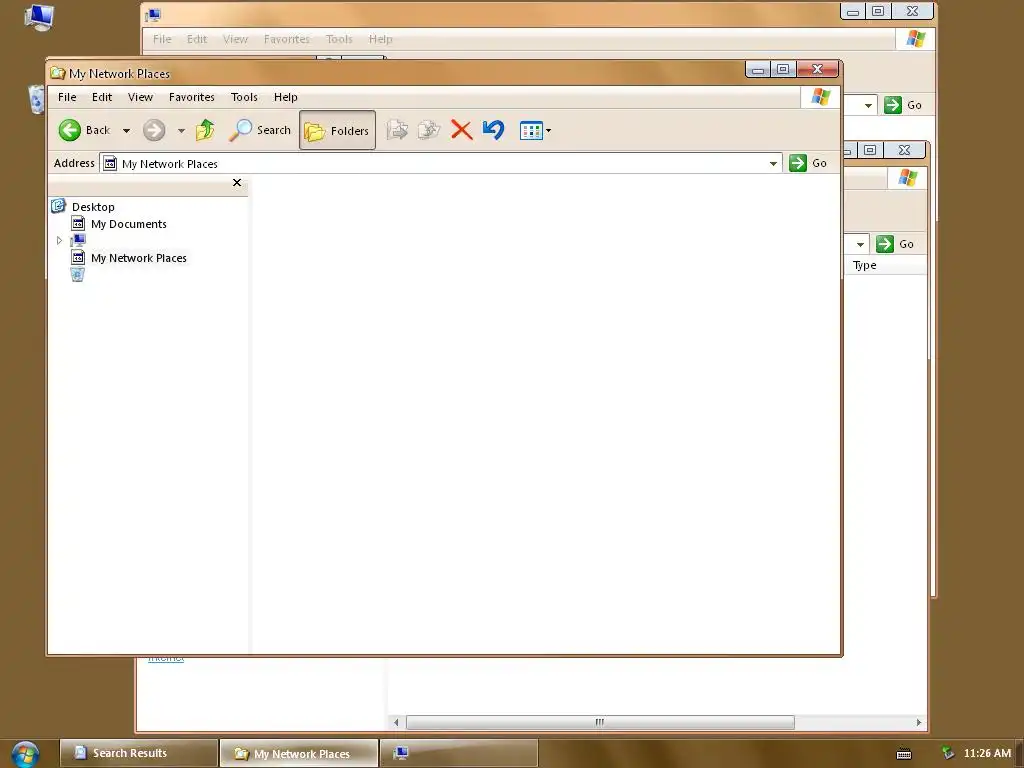The image size is (1024, 768).
Task: Expand the unlabeled computer node in tree
Action: coord(59,240)
